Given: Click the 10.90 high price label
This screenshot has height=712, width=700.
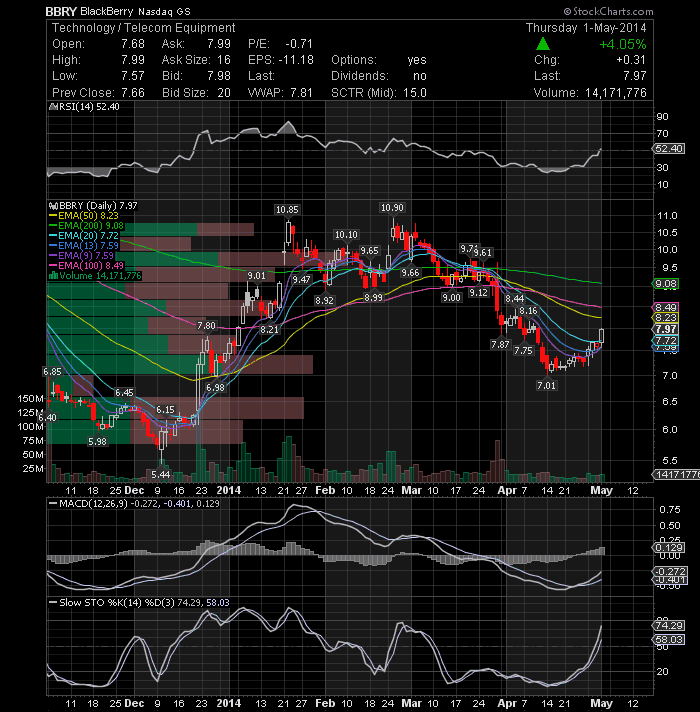Looking at the screenshot, I should [x=392, y=208].
